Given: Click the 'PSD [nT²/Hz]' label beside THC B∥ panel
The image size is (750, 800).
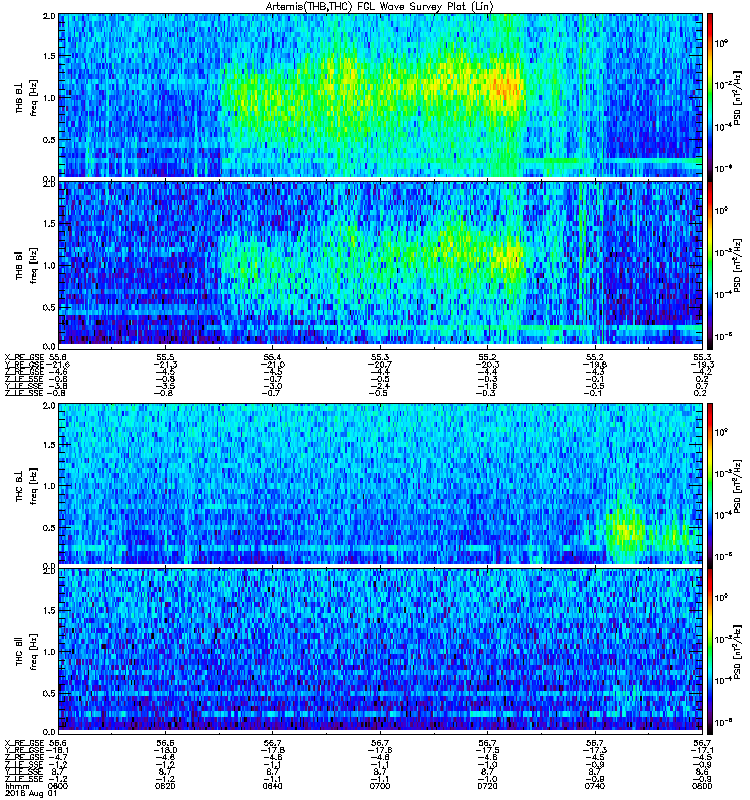Looking at the screenshot, I should 737,652.
